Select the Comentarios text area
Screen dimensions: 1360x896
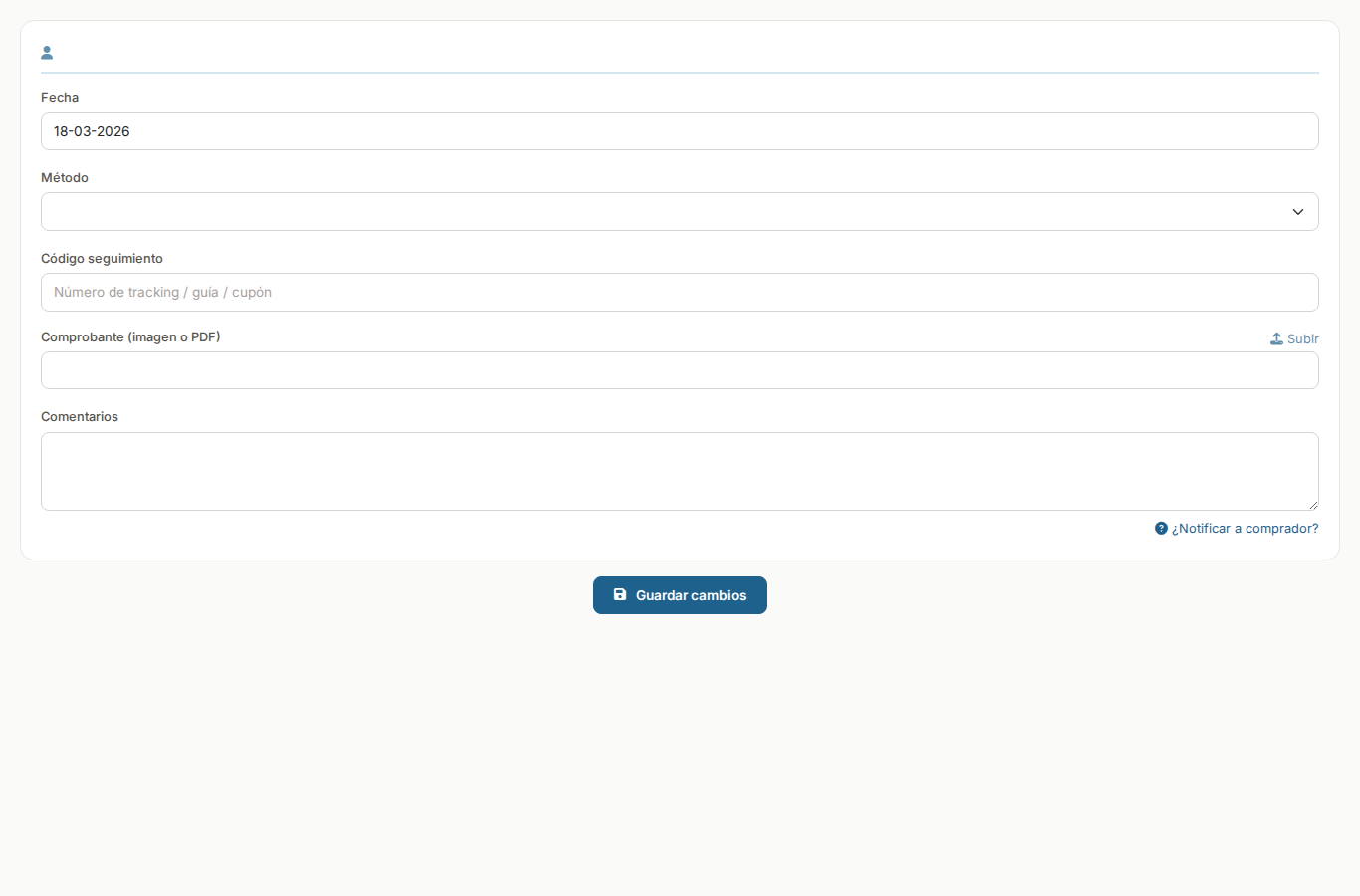680,471
